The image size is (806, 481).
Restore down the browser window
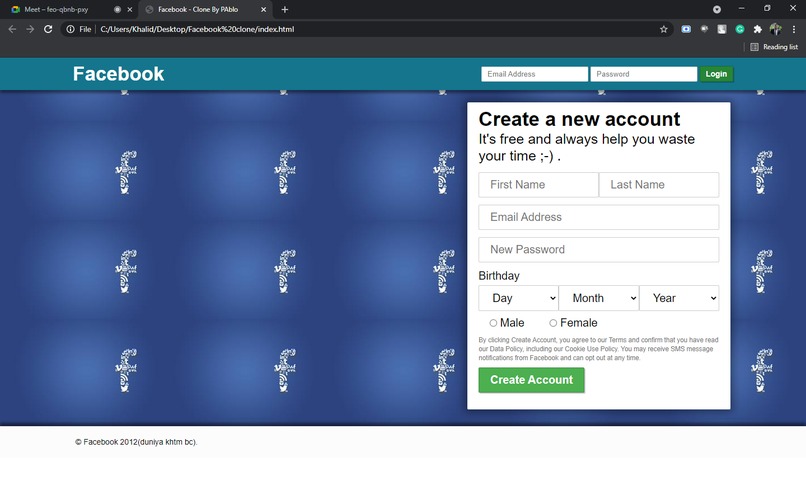[x=767, y=8]
